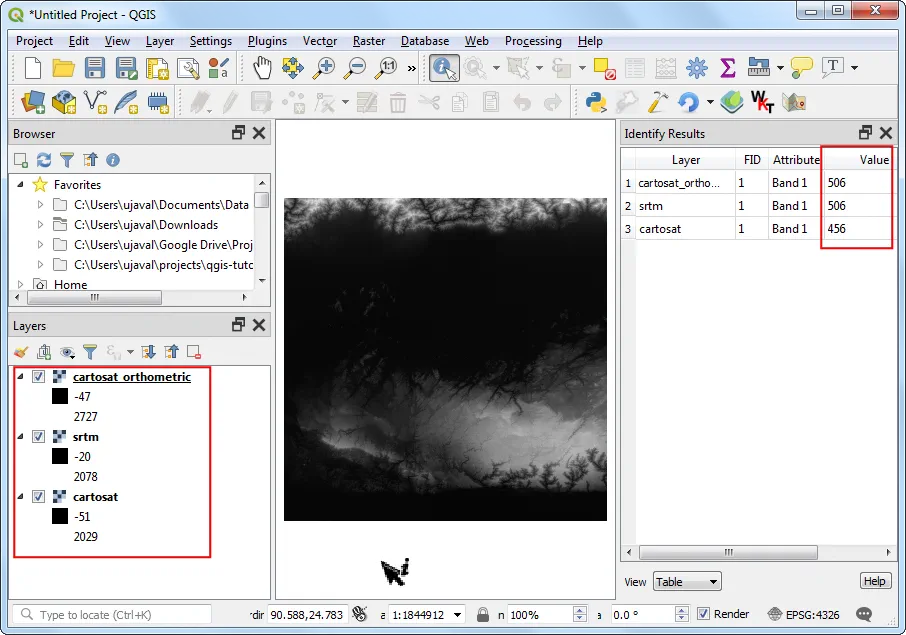The width and height of the screenshot is (906, 635).
Task: Sort by the Value column header
Action: tap(858, 159)
